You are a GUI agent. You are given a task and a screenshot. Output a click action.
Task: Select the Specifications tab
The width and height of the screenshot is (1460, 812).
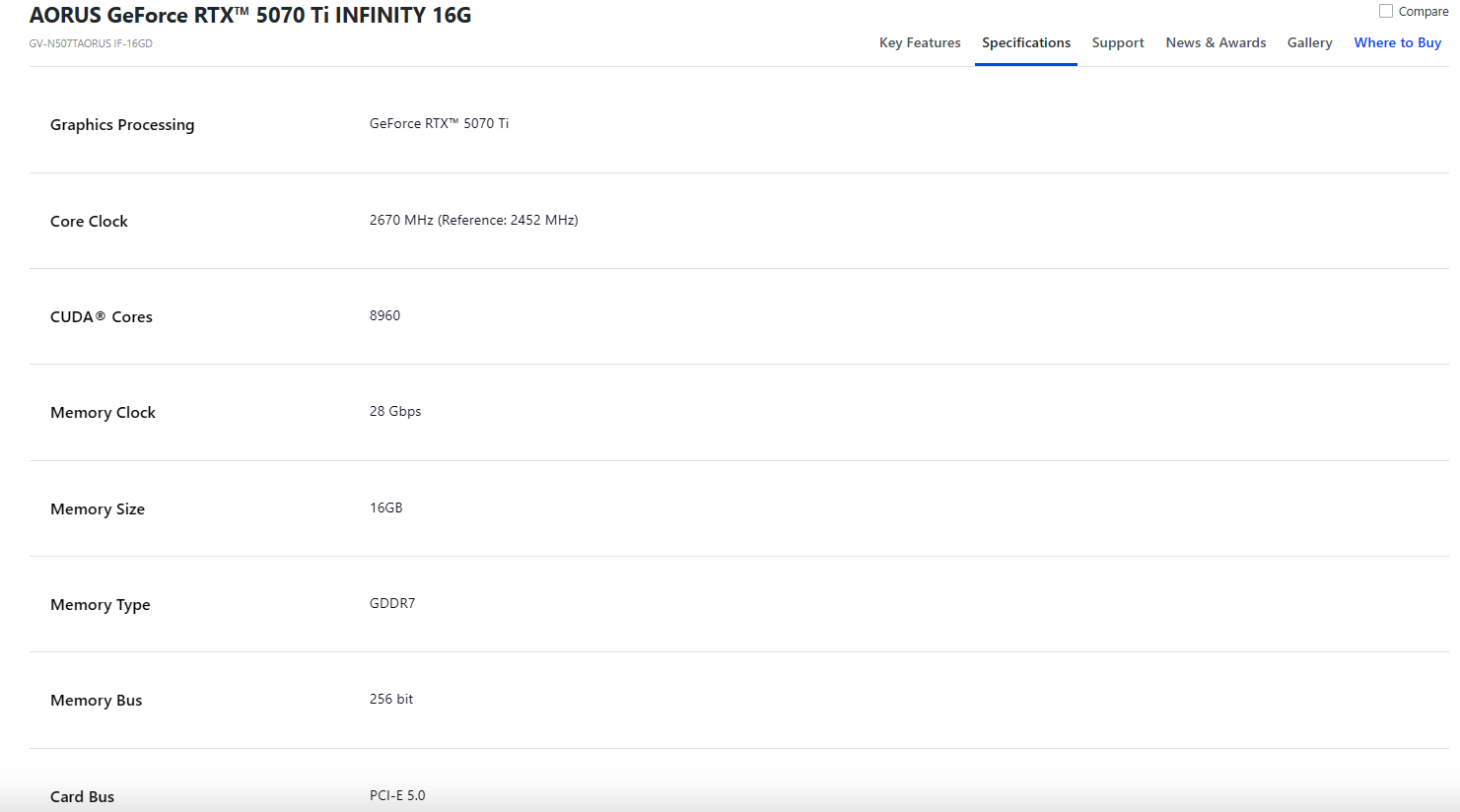pos(1026,42)
